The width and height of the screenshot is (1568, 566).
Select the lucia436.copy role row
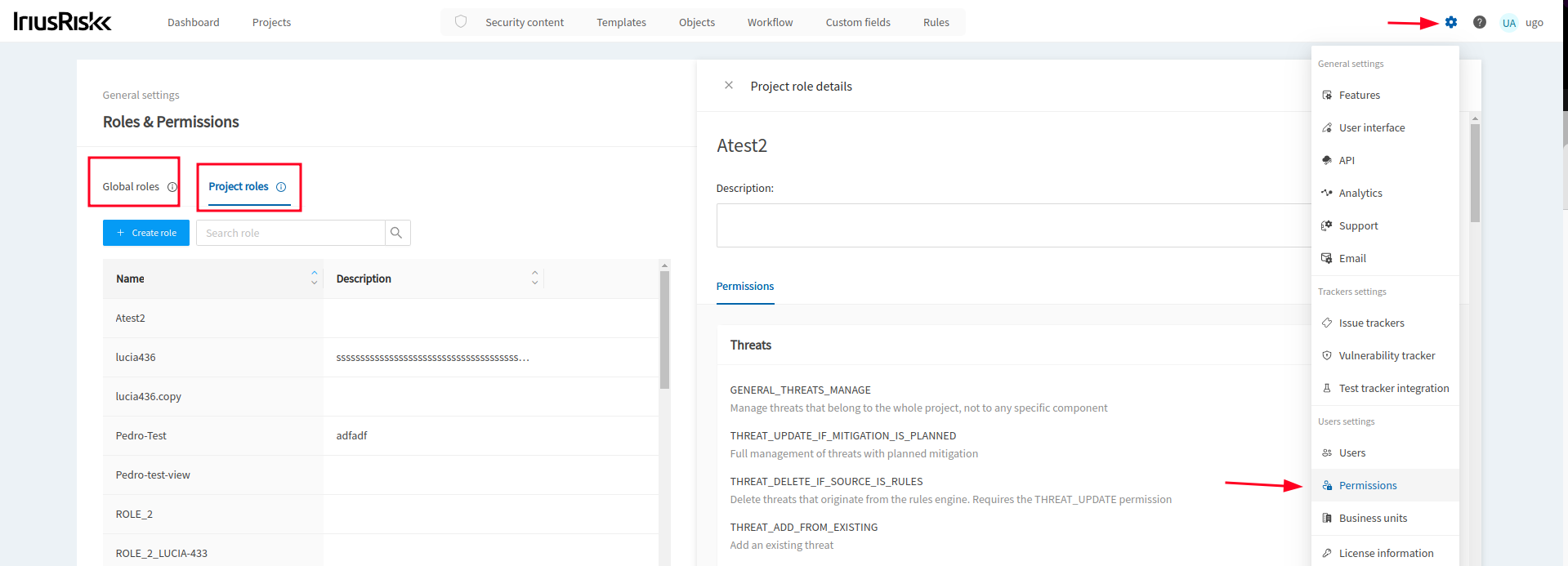pos(381,397)
